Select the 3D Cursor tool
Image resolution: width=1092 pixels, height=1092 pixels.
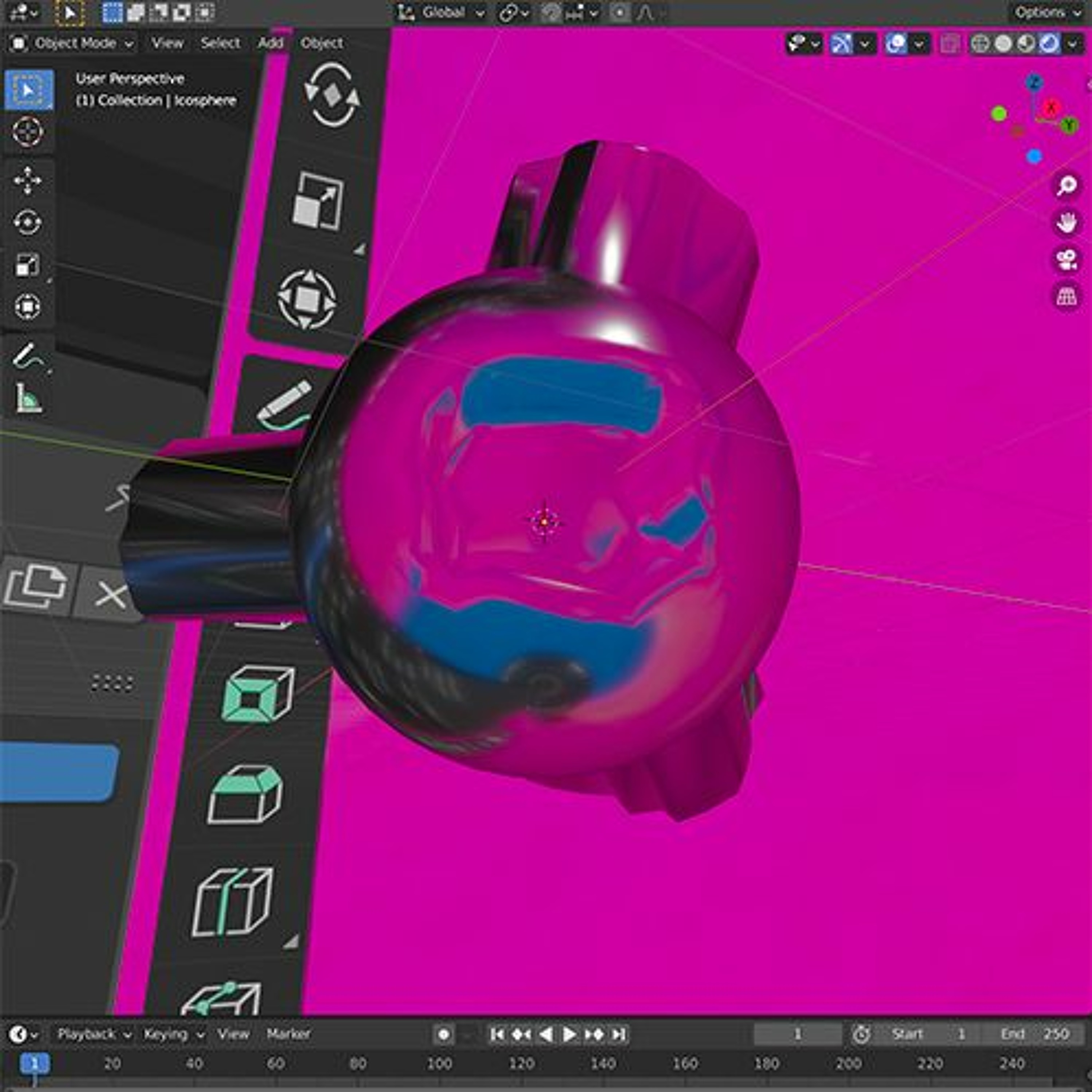click(27, 132)
